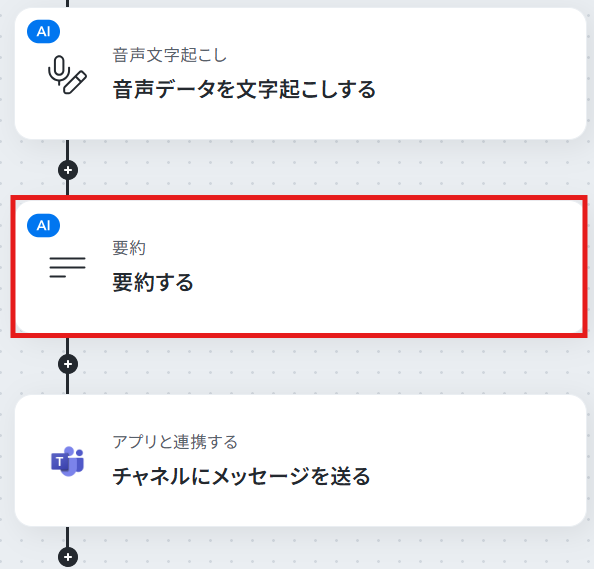The image size is (594, 569).
Task: Click the アプリと連携する label
Action: click(175, 442)
